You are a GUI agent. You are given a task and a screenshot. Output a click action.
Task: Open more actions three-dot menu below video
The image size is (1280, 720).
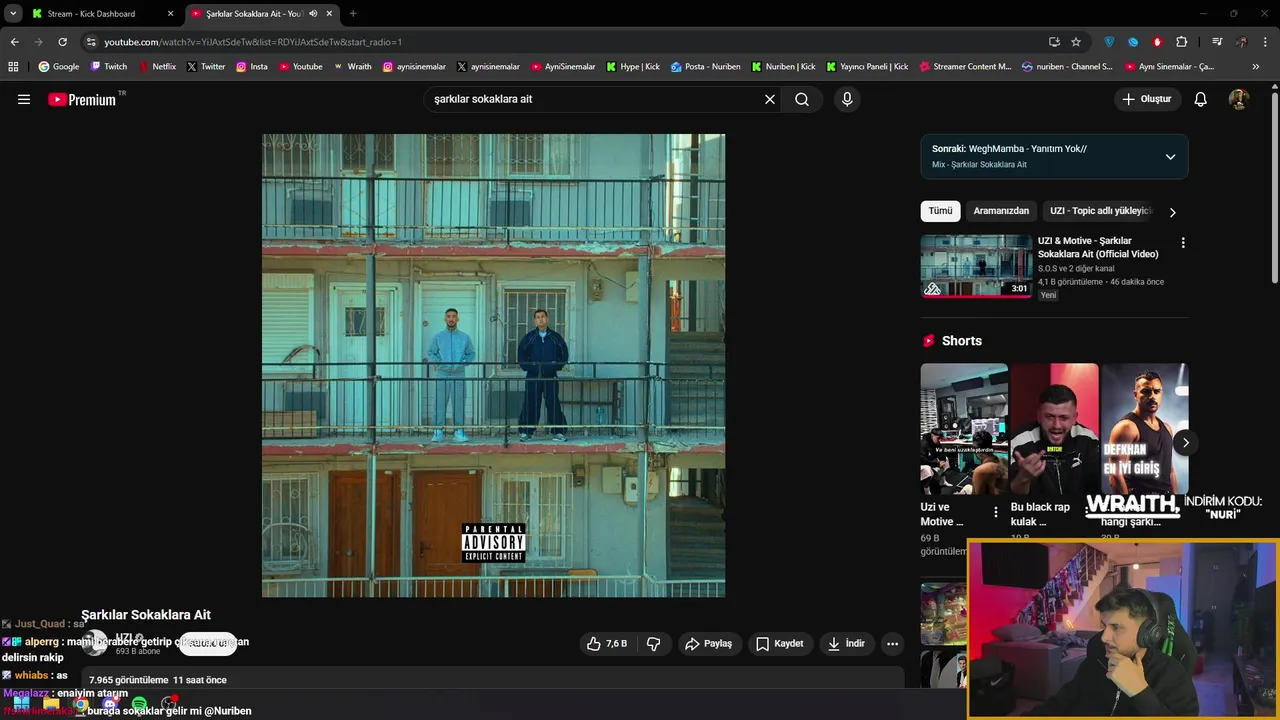(893, 644)
